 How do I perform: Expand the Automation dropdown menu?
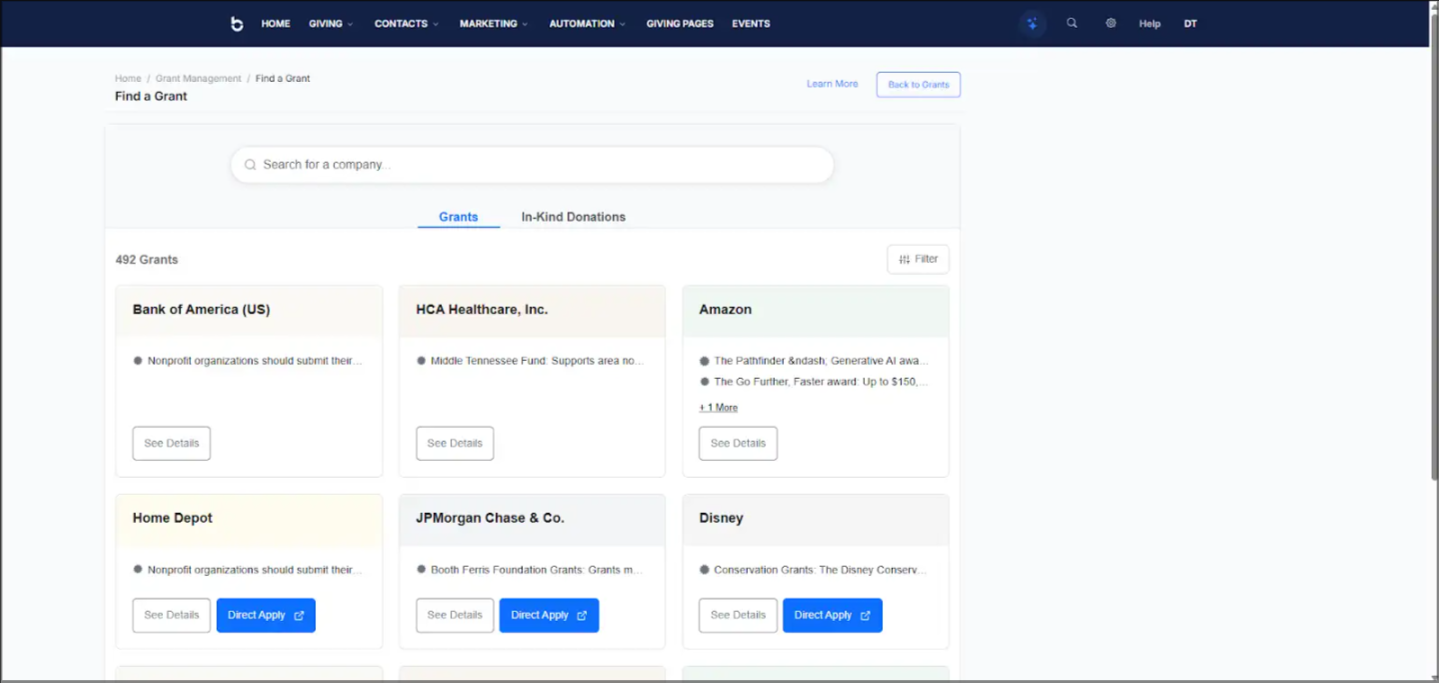point(587,24)
